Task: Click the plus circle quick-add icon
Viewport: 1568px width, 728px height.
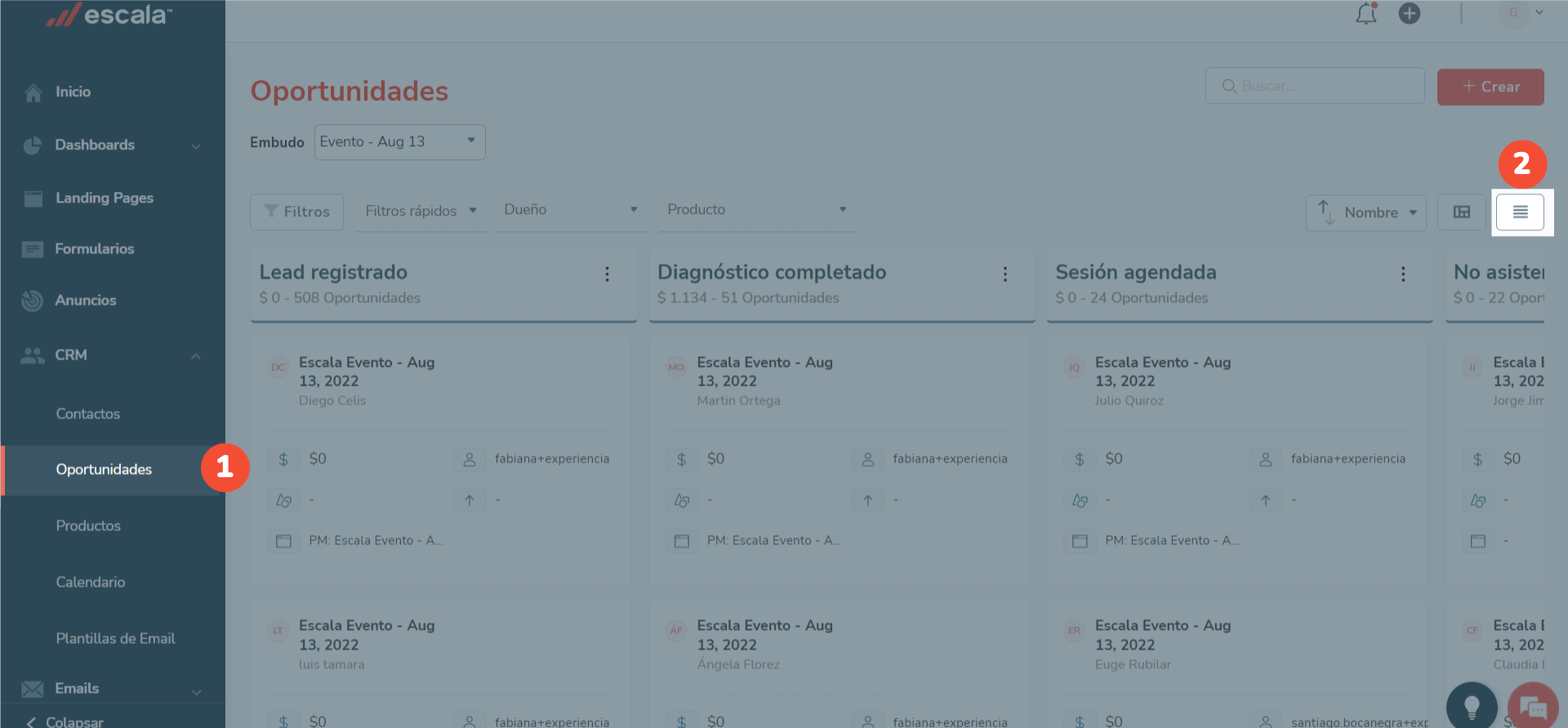Action: pos(1410,13)
